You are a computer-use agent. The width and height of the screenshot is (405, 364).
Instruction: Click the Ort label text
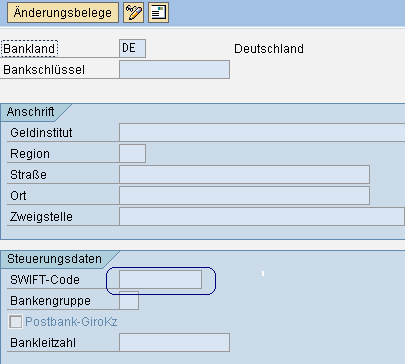coord(18,196)
